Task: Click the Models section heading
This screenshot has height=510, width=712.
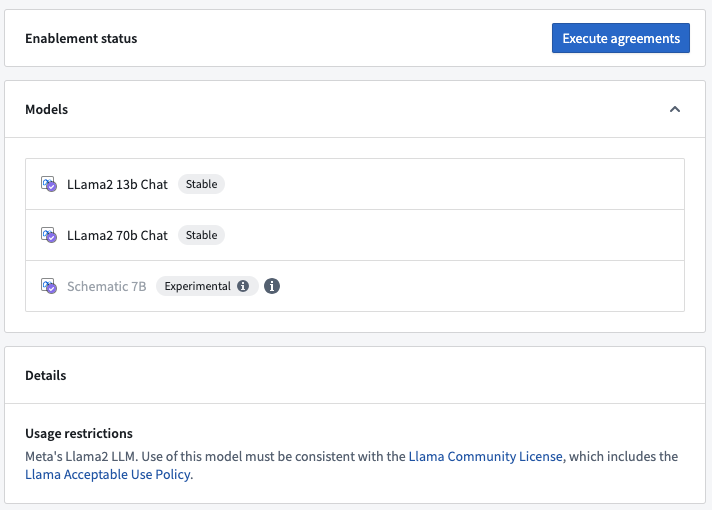Action: coord(46,109)
